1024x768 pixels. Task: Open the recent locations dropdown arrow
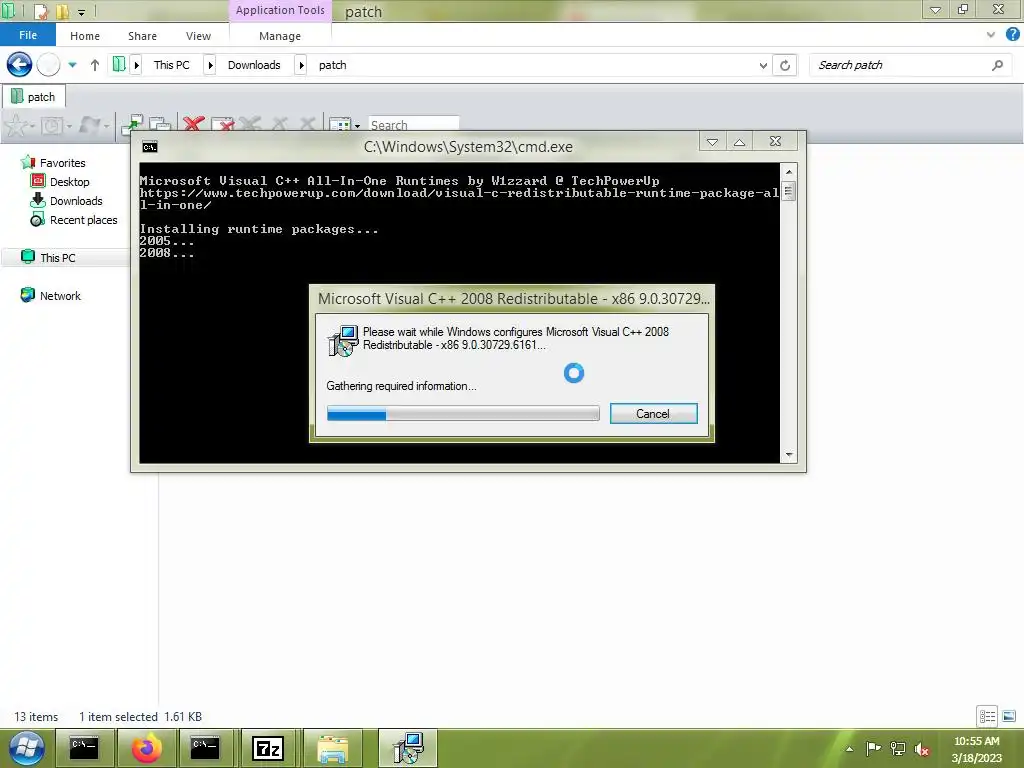72,65
